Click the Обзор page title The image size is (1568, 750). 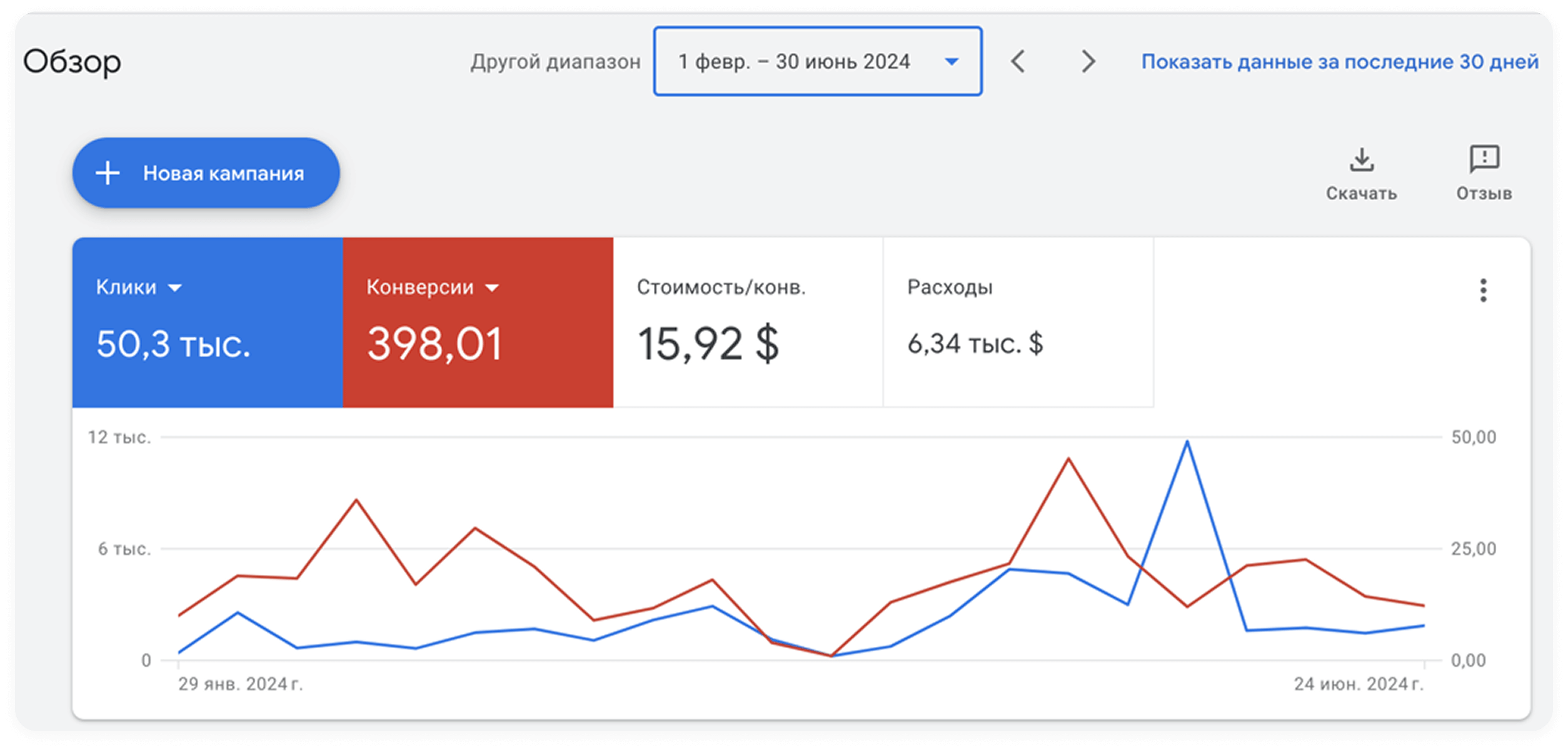coord(73,62)
